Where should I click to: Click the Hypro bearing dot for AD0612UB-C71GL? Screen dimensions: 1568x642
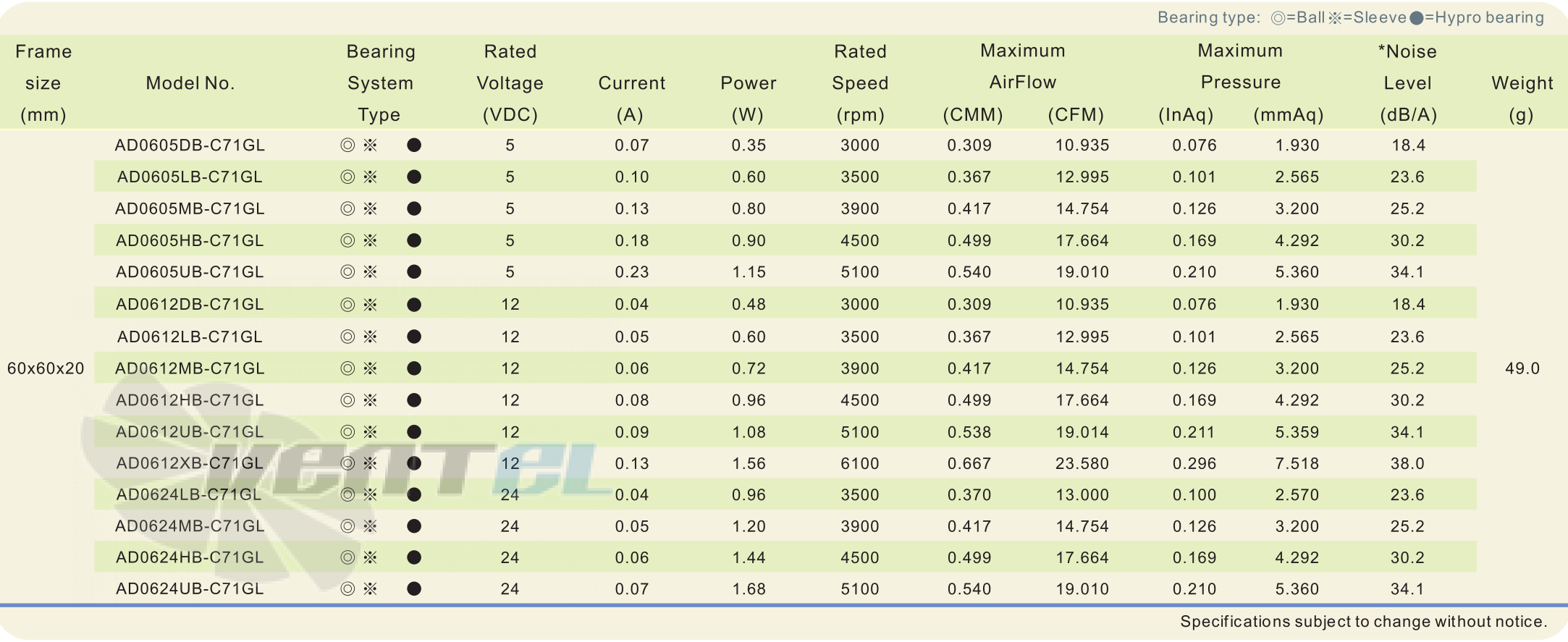[414, 432]
